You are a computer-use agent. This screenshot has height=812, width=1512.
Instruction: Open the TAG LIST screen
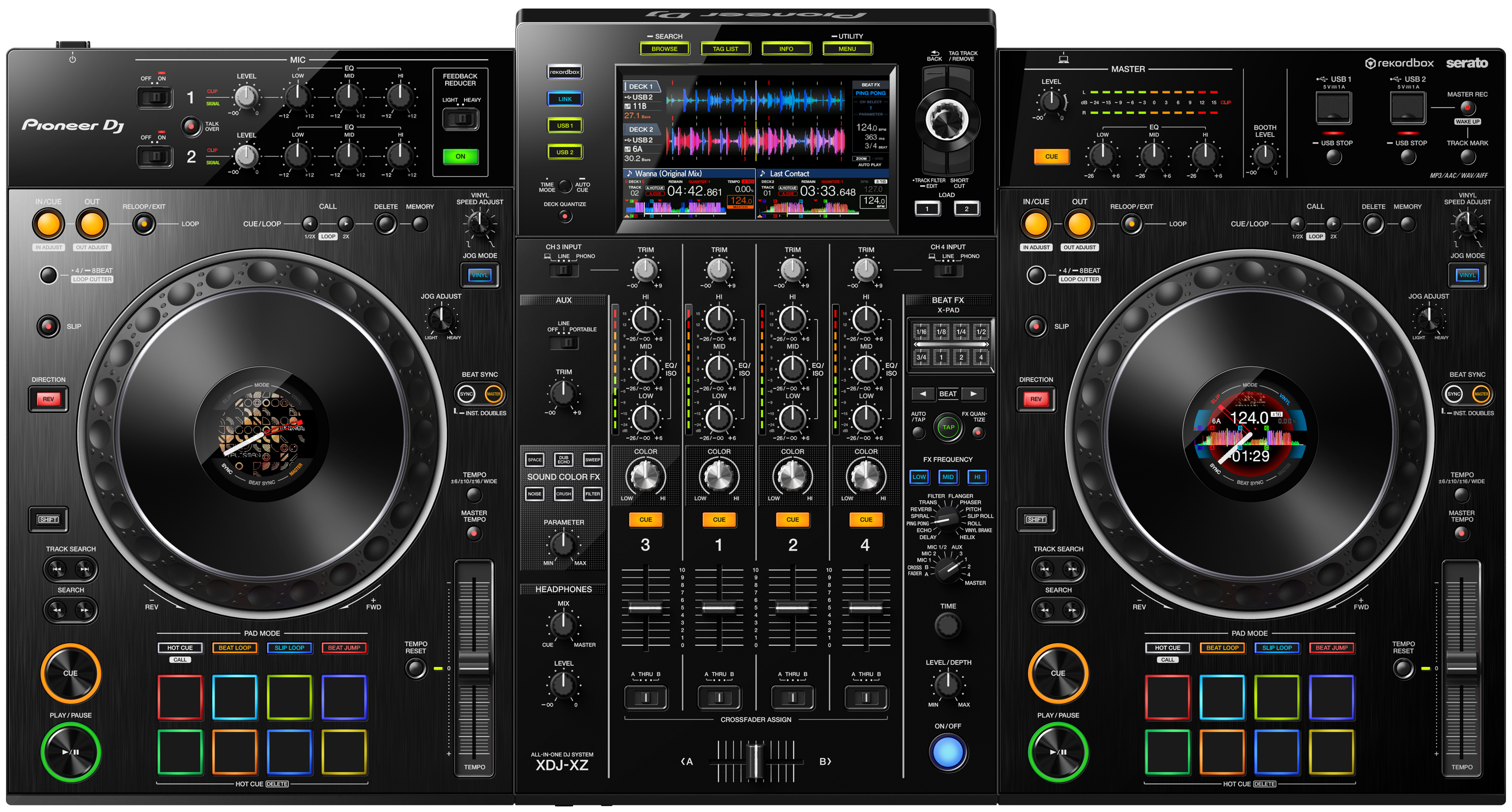[725, 49]
